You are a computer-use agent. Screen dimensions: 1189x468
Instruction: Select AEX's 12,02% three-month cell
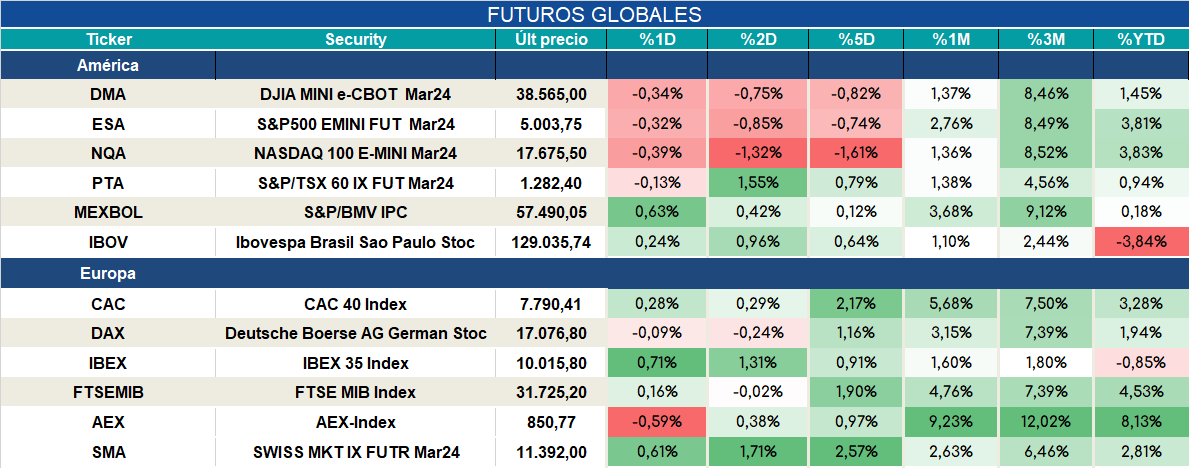coord(1046,422)
